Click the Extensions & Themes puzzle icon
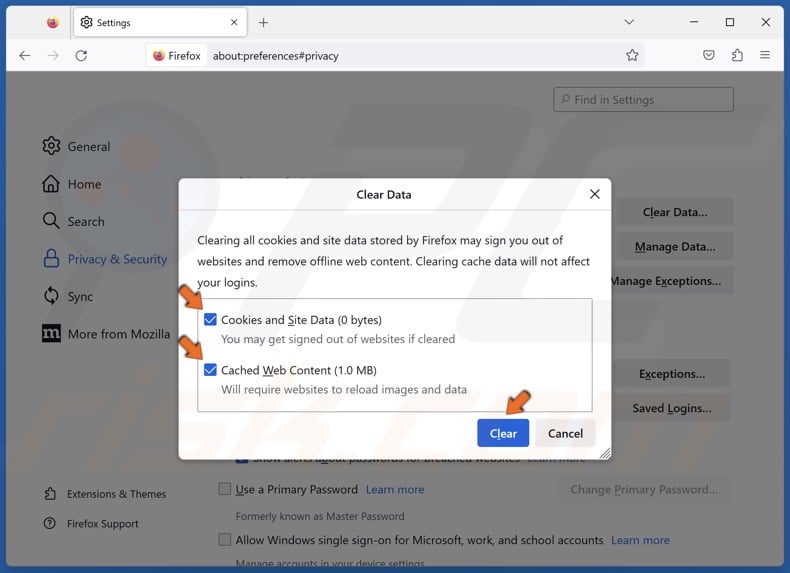Viewport: 790px width, 573px height. (50, 494)
